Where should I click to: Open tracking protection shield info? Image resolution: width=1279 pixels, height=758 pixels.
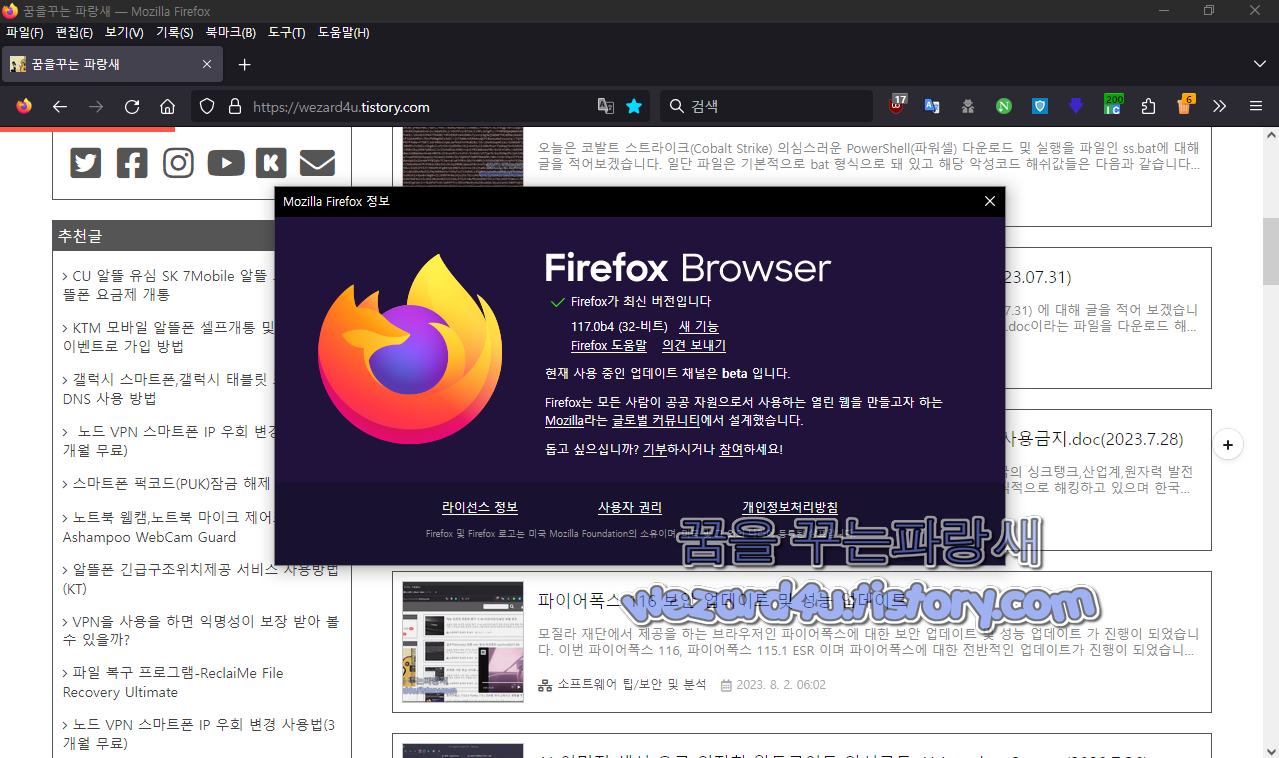[207, 106]
